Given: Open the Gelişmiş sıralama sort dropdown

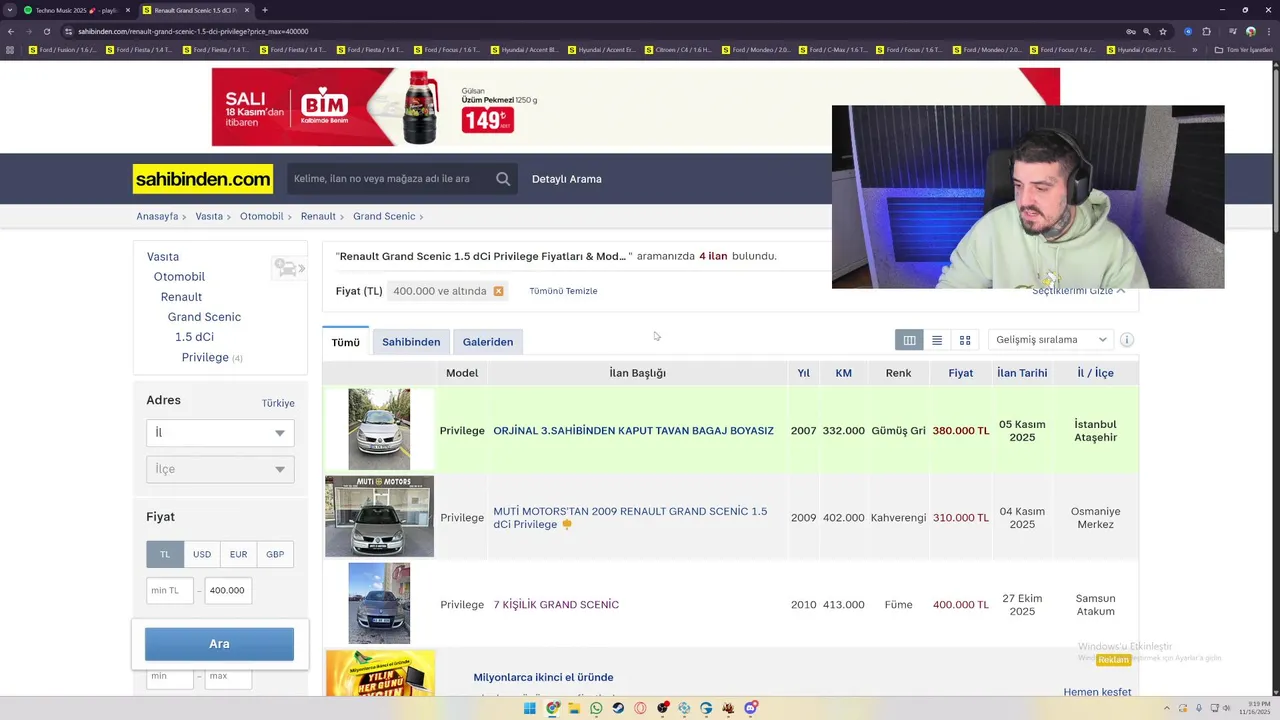Looking at the screenshot, I should click(1051, 340).
